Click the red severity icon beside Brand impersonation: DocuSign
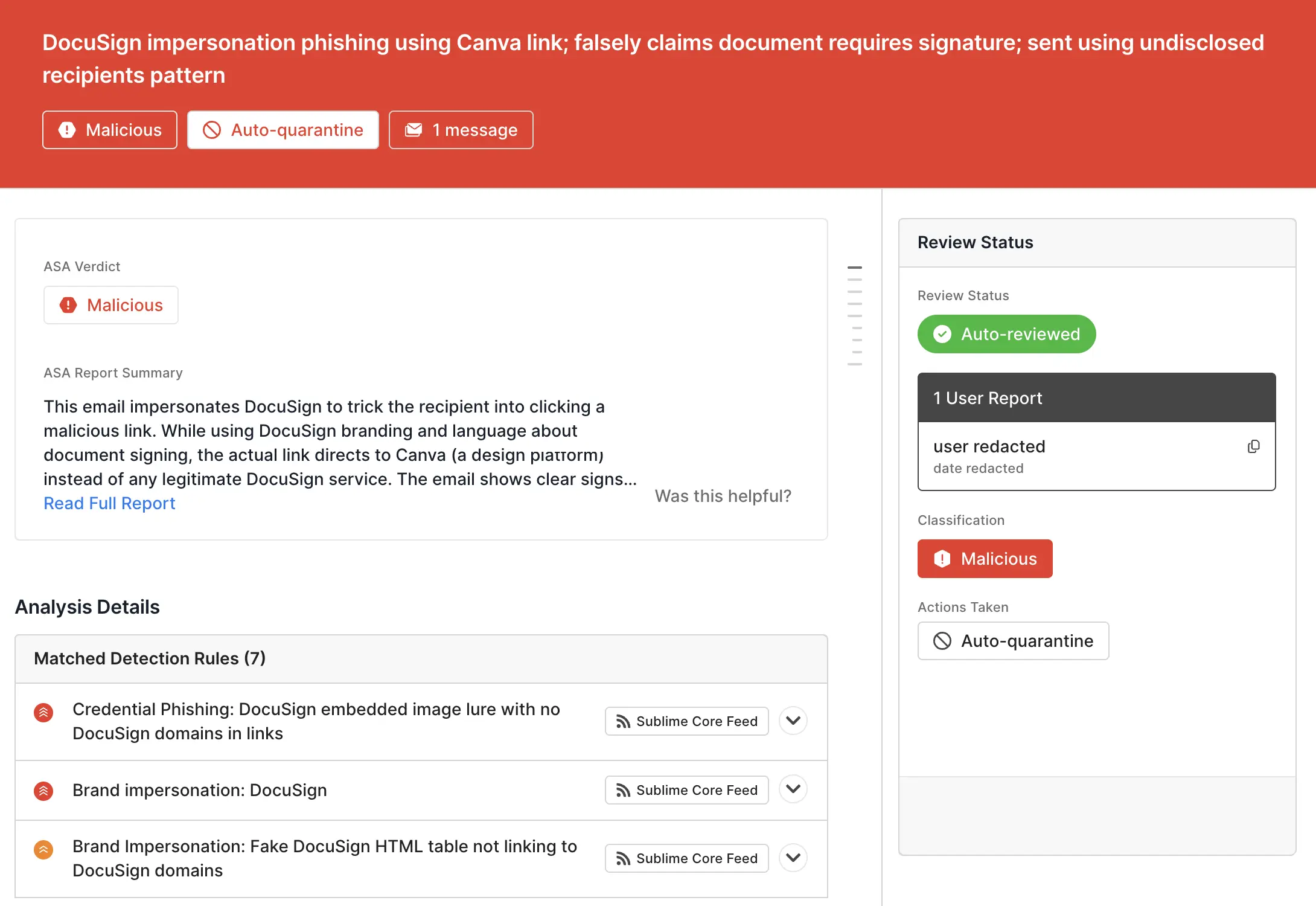This screenshot has height=906, width=1316. [43, 791]
